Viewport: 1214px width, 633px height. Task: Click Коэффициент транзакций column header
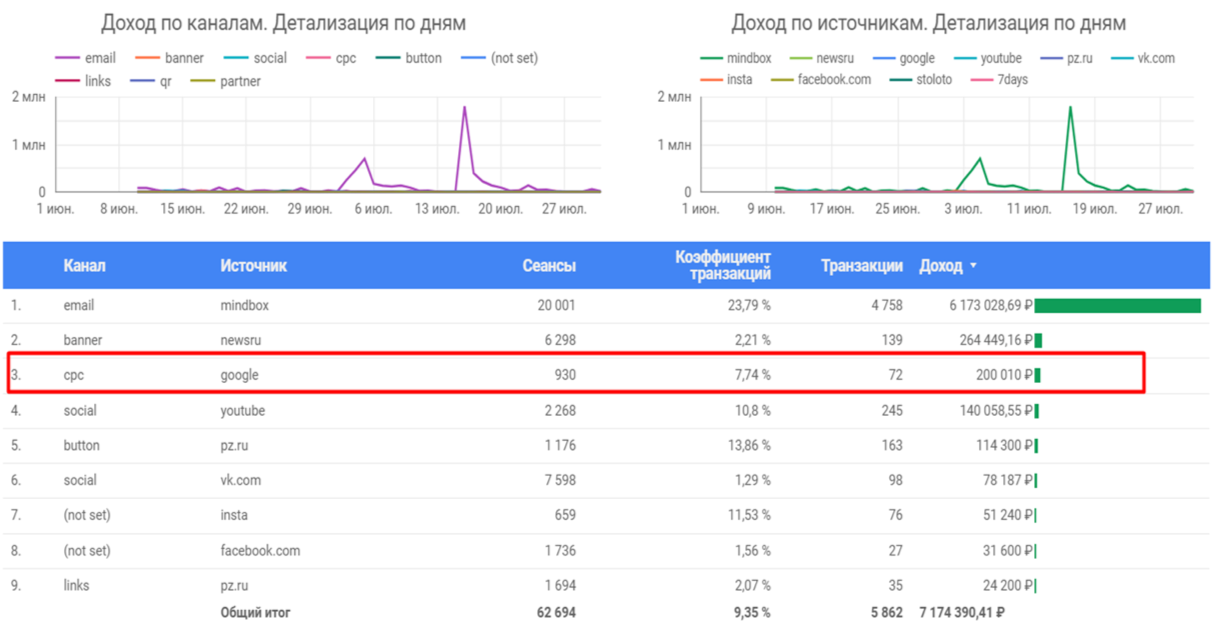click(722, 265)
